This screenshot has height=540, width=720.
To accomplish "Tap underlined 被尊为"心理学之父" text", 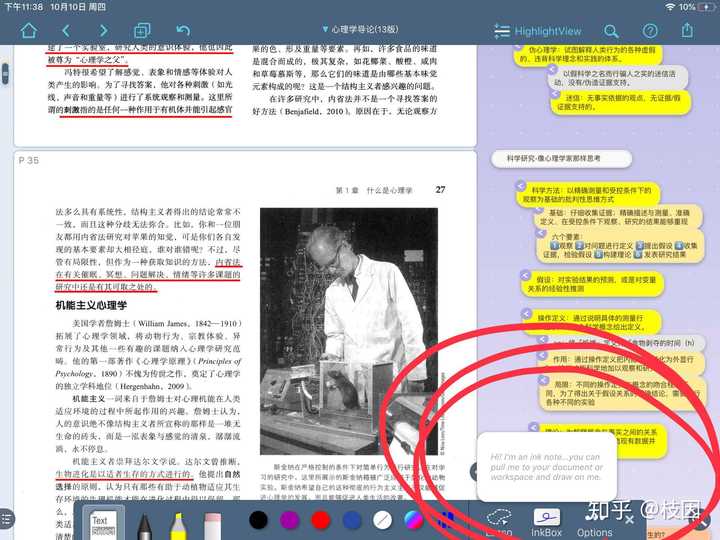I will pos(87,60).
